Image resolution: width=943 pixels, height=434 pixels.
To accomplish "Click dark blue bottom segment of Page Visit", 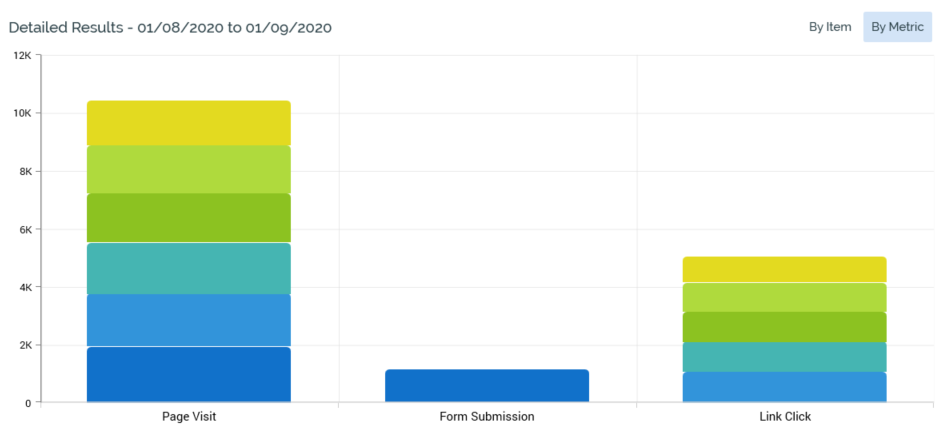I will click(188, 374).
